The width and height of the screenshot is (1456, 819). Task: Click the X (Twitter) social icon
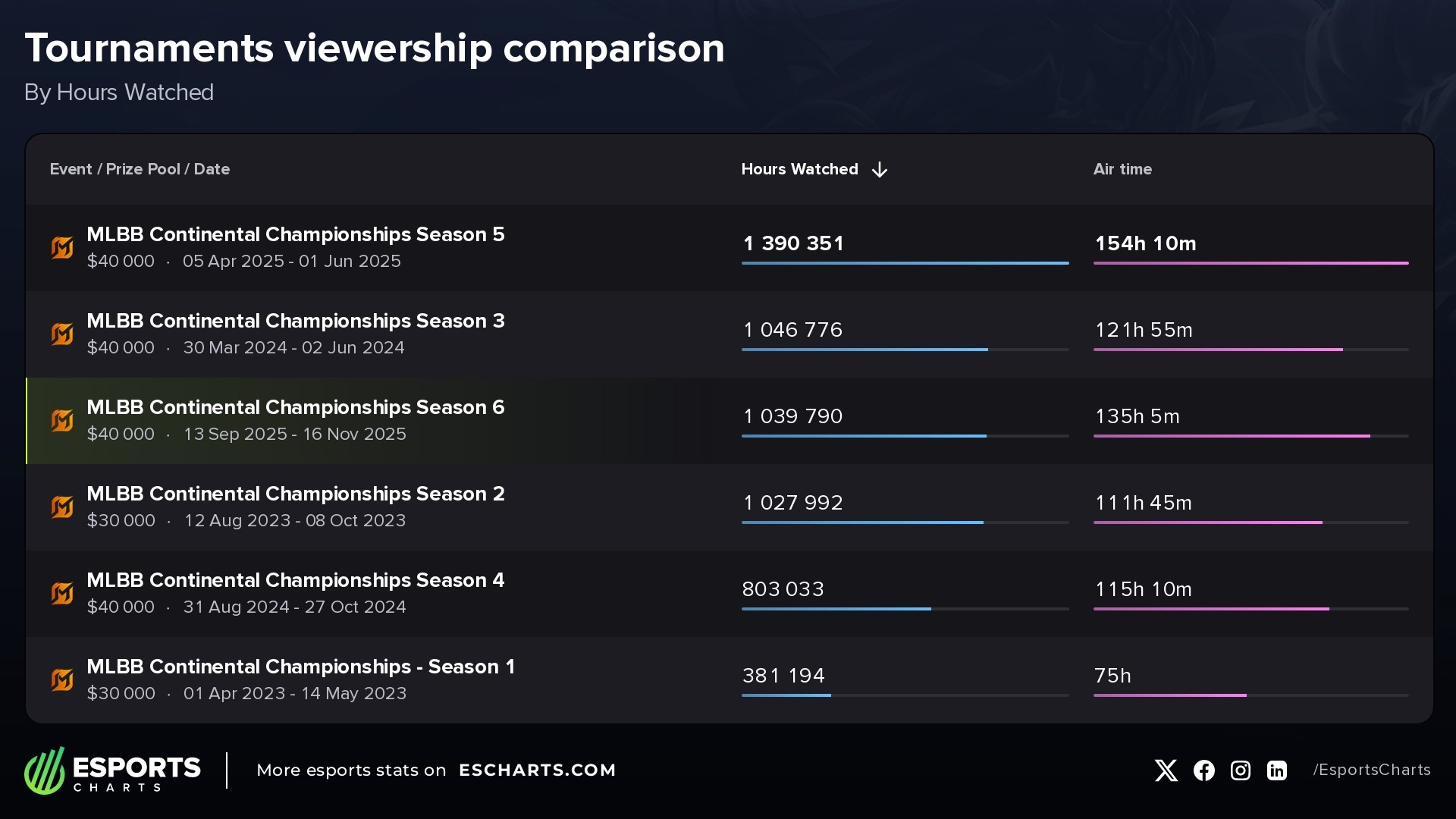1166,770
